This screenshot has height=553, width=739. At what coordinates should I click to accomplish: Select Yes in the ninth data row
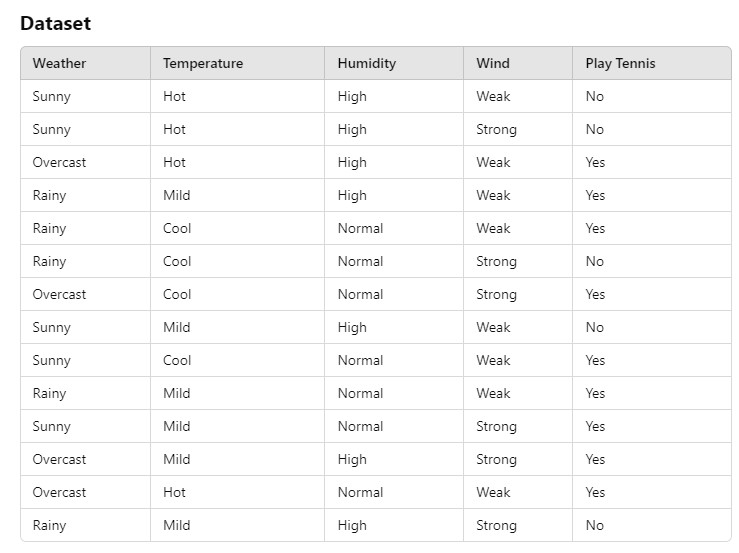595,360
